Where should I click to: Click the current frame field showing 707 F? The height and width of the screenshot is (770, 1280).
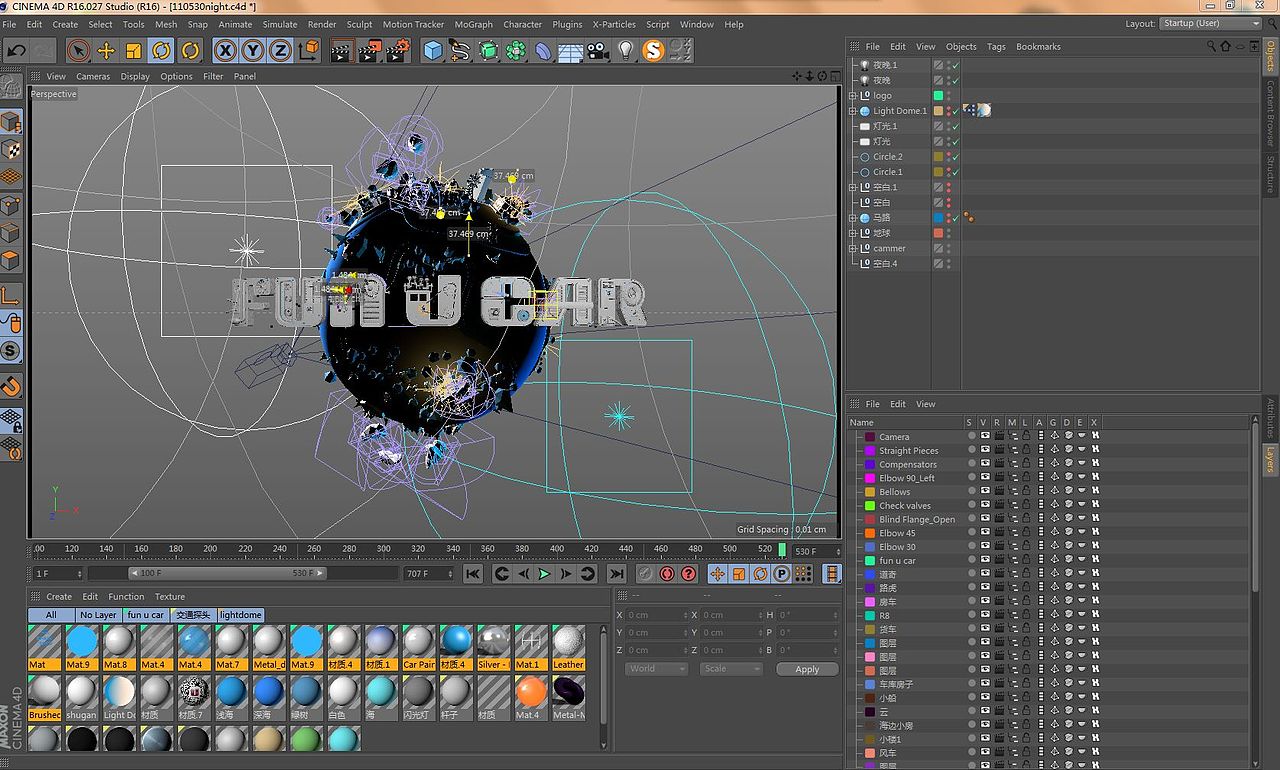click(x=429, y=574)
